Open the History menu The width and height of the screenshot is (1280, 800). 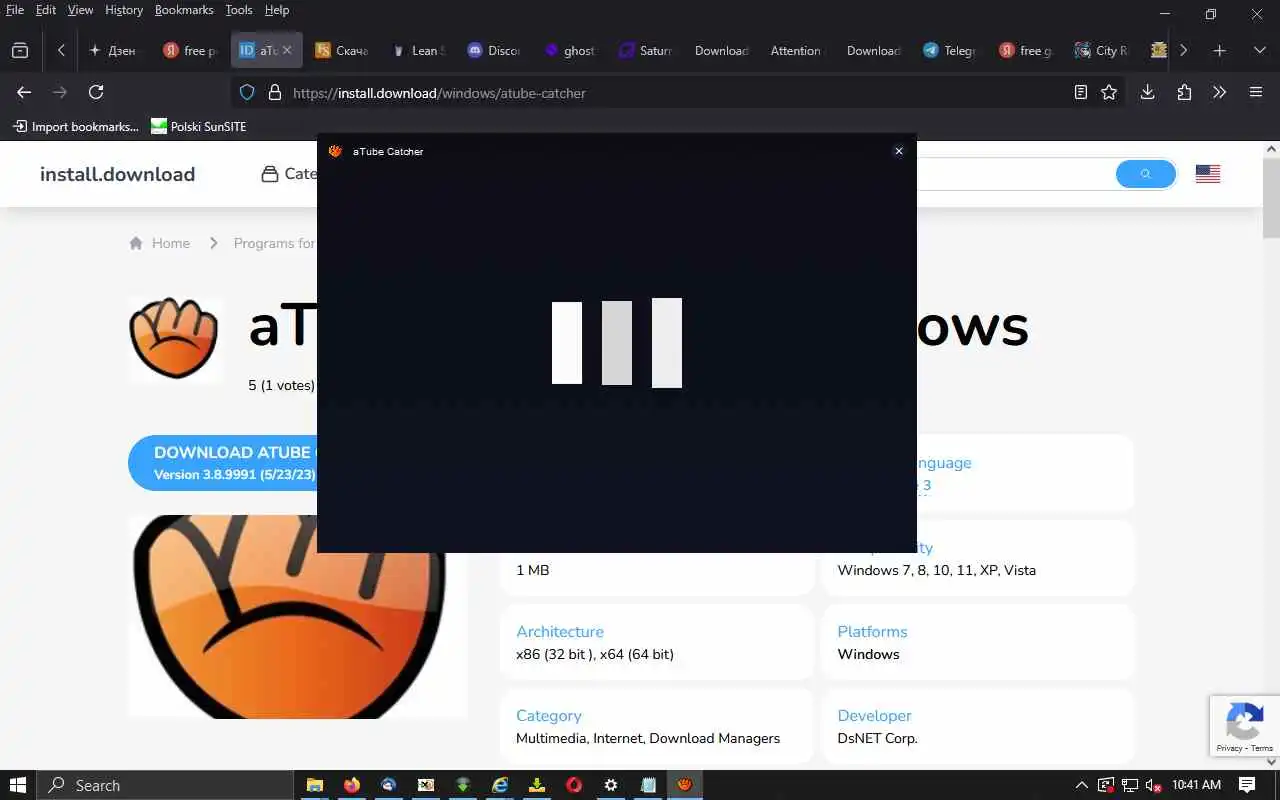[124, 10]
